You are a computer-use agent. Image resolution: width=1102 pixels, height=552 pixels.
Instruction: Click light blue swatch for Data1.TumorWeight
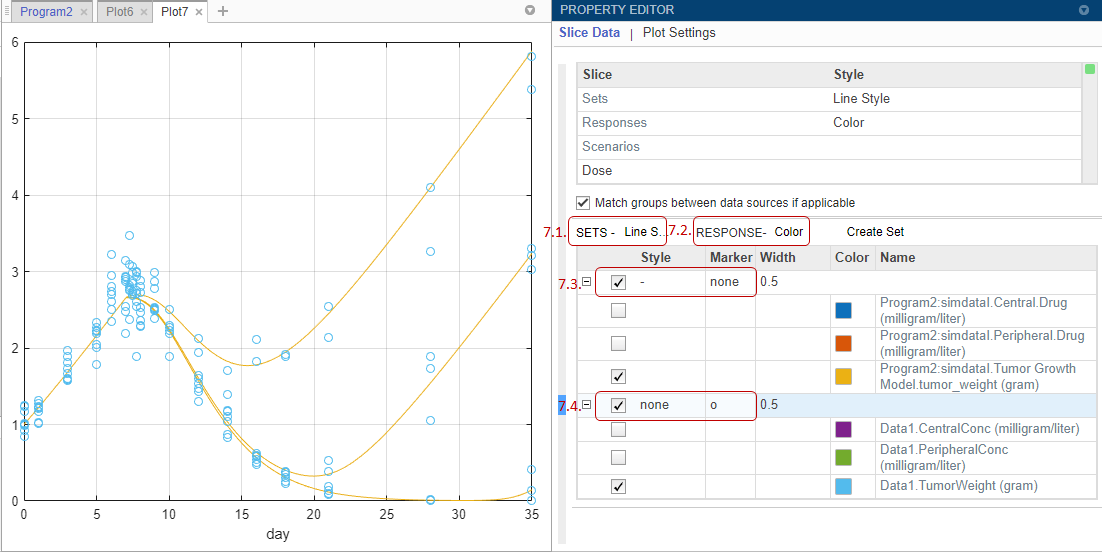click(843, 486)
